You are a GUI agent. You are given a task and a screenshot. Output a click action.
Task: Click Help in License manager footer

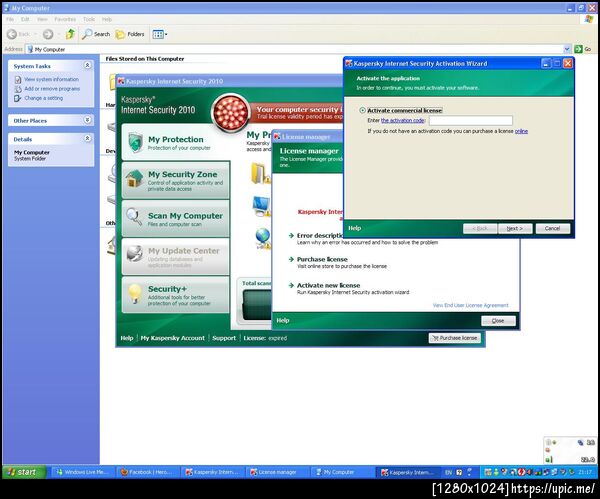point(283,320)
